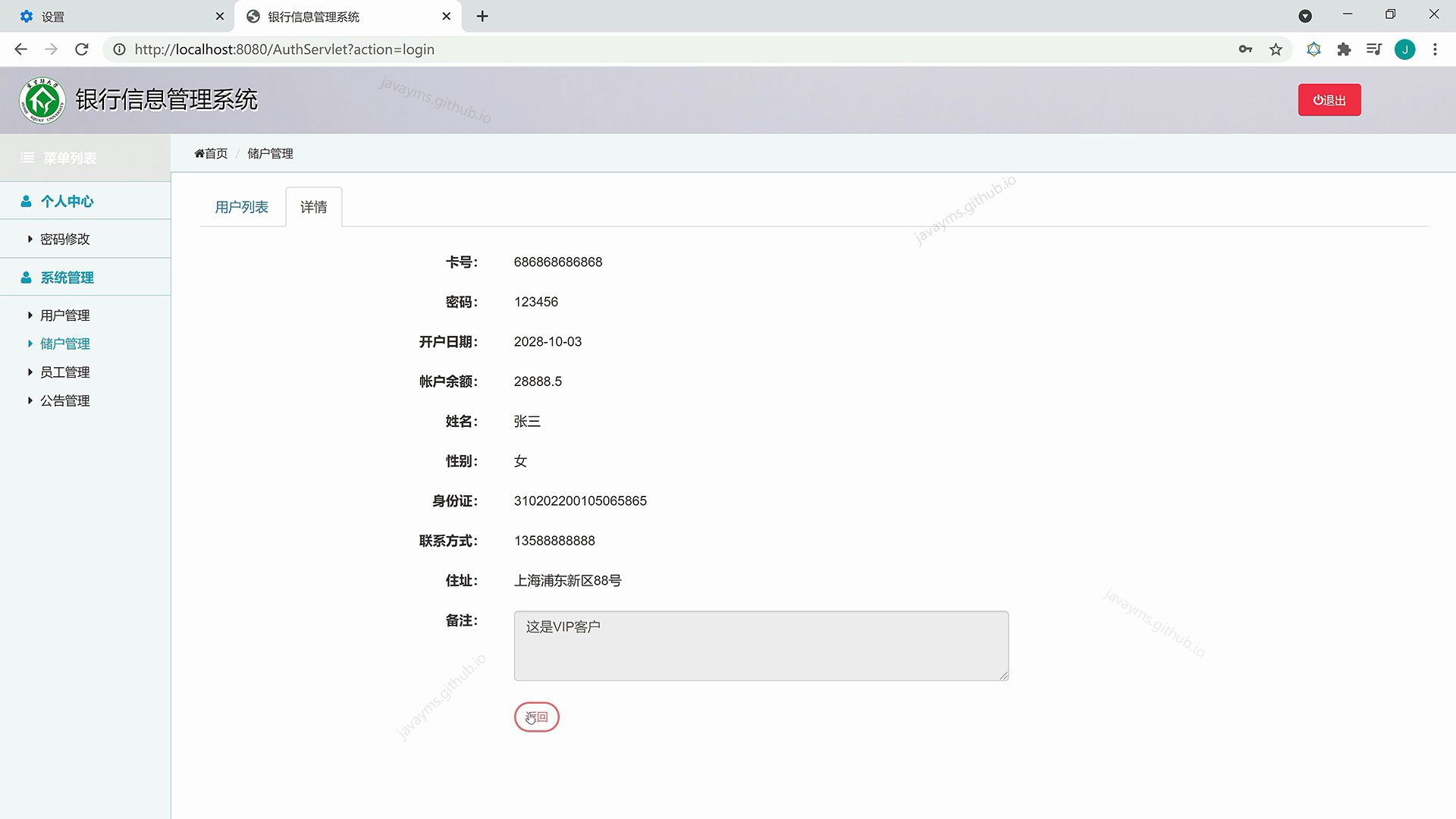Click the university logo in the header
The width and height of the screenshot is (1456, 819).
click(x=42, y=99)
